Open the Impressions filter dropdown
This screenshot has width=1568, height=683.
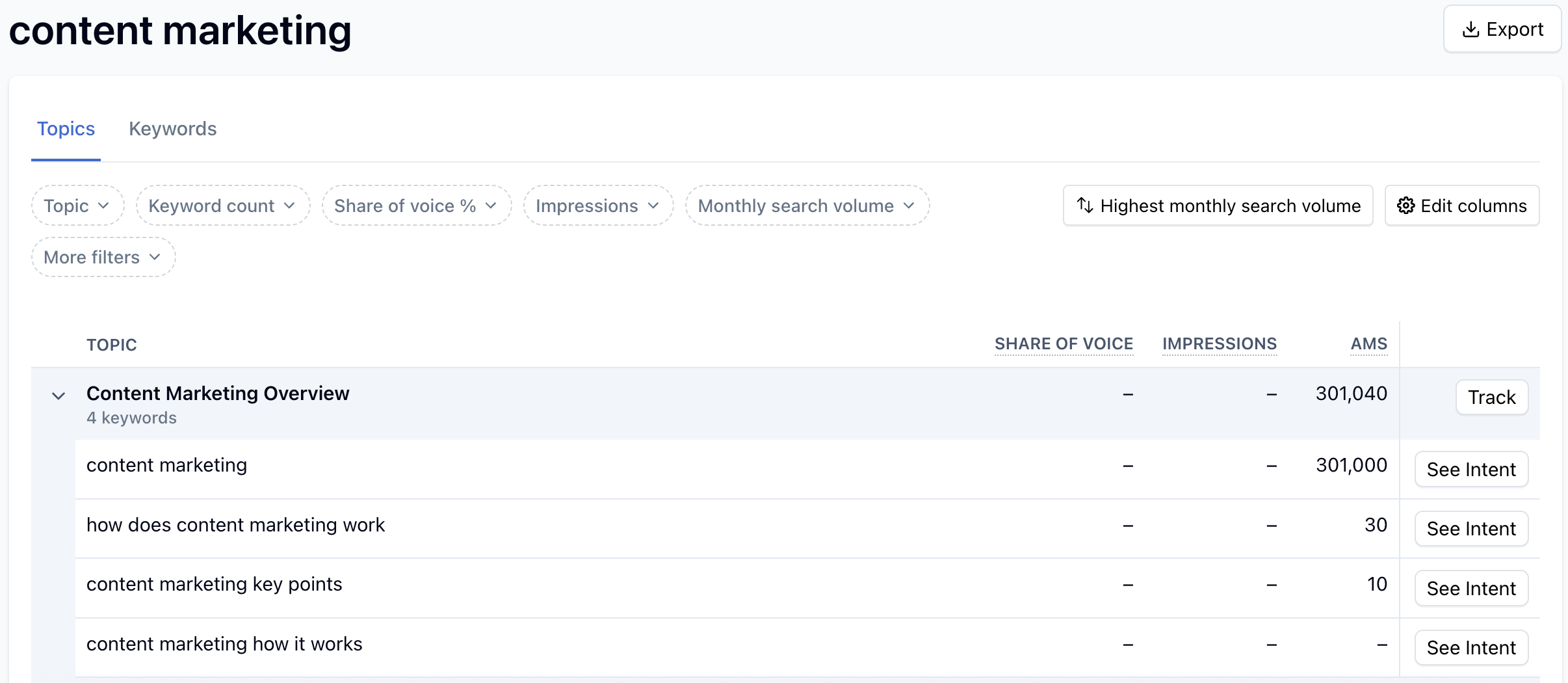597,206
